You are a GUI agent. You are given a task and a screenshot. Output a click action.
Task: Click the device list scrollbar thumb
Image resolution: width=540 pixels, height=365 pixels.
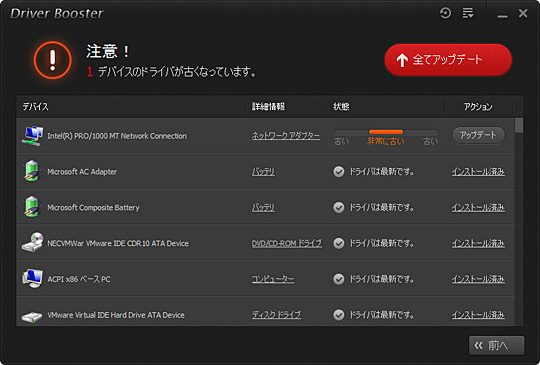519,125
